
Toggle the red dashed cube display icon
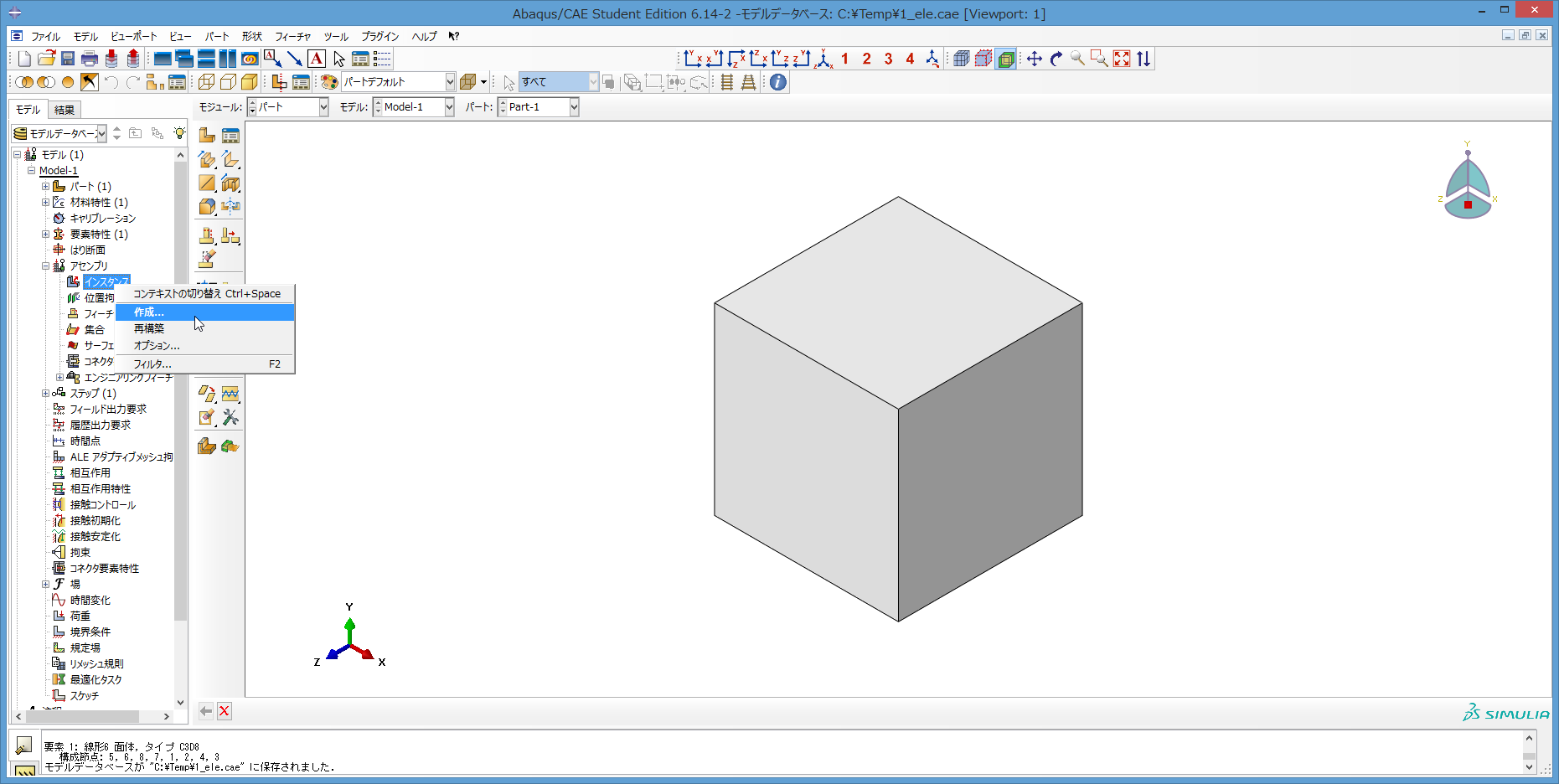click(983, 59)
